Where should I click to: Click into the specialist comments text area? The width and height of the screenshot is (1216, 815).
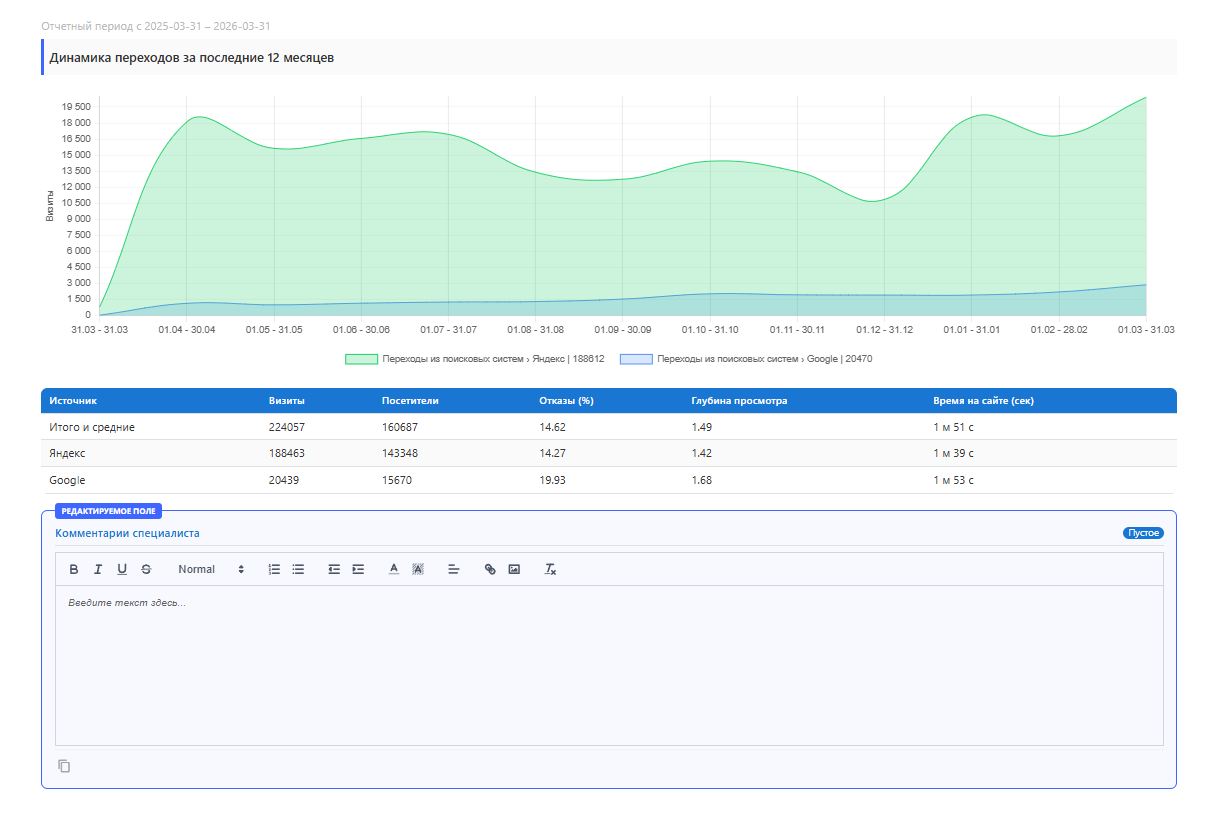(x=608, y=665)
